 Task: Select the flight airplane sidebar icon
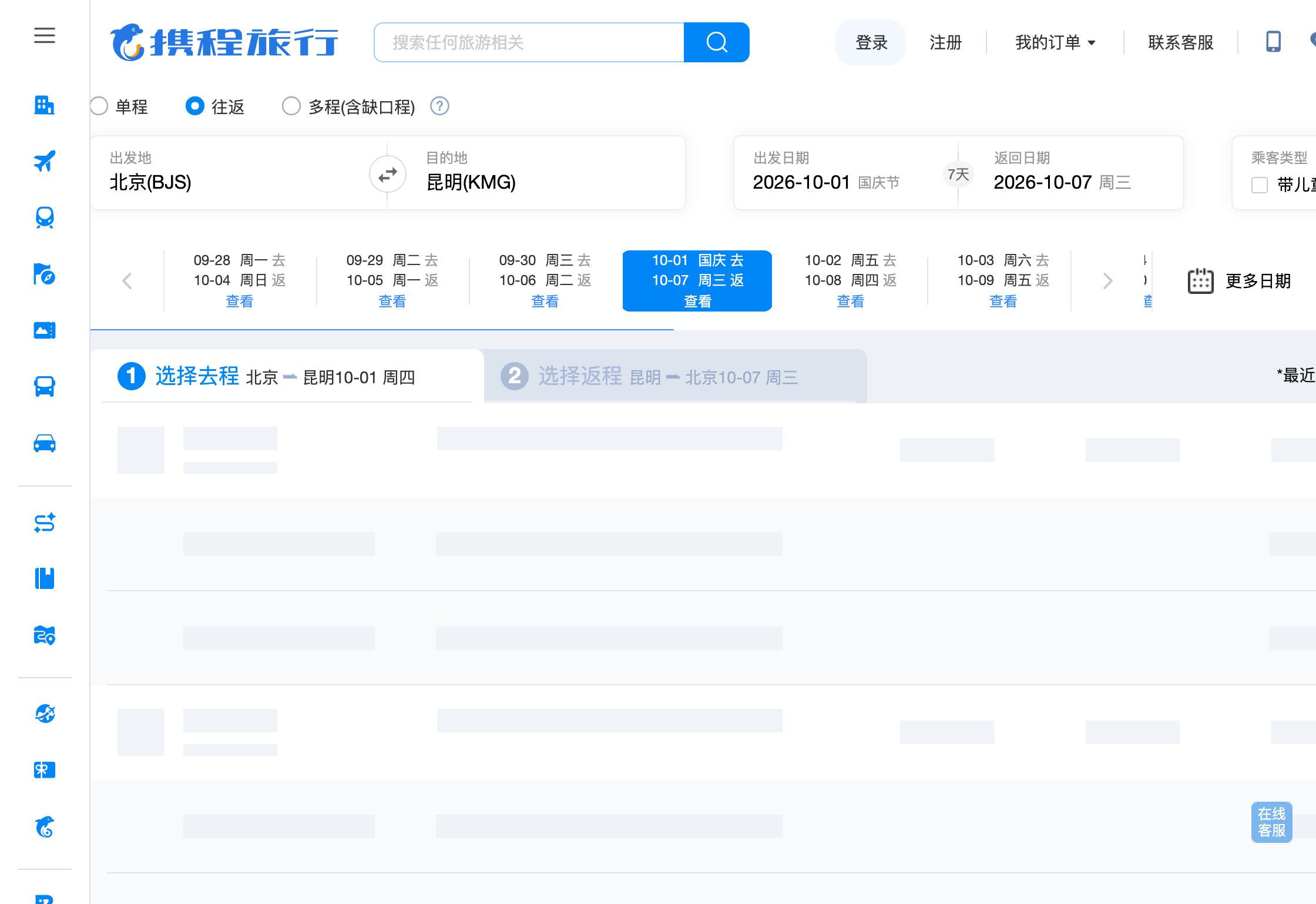pyautogui.click(x=45, y=161)
